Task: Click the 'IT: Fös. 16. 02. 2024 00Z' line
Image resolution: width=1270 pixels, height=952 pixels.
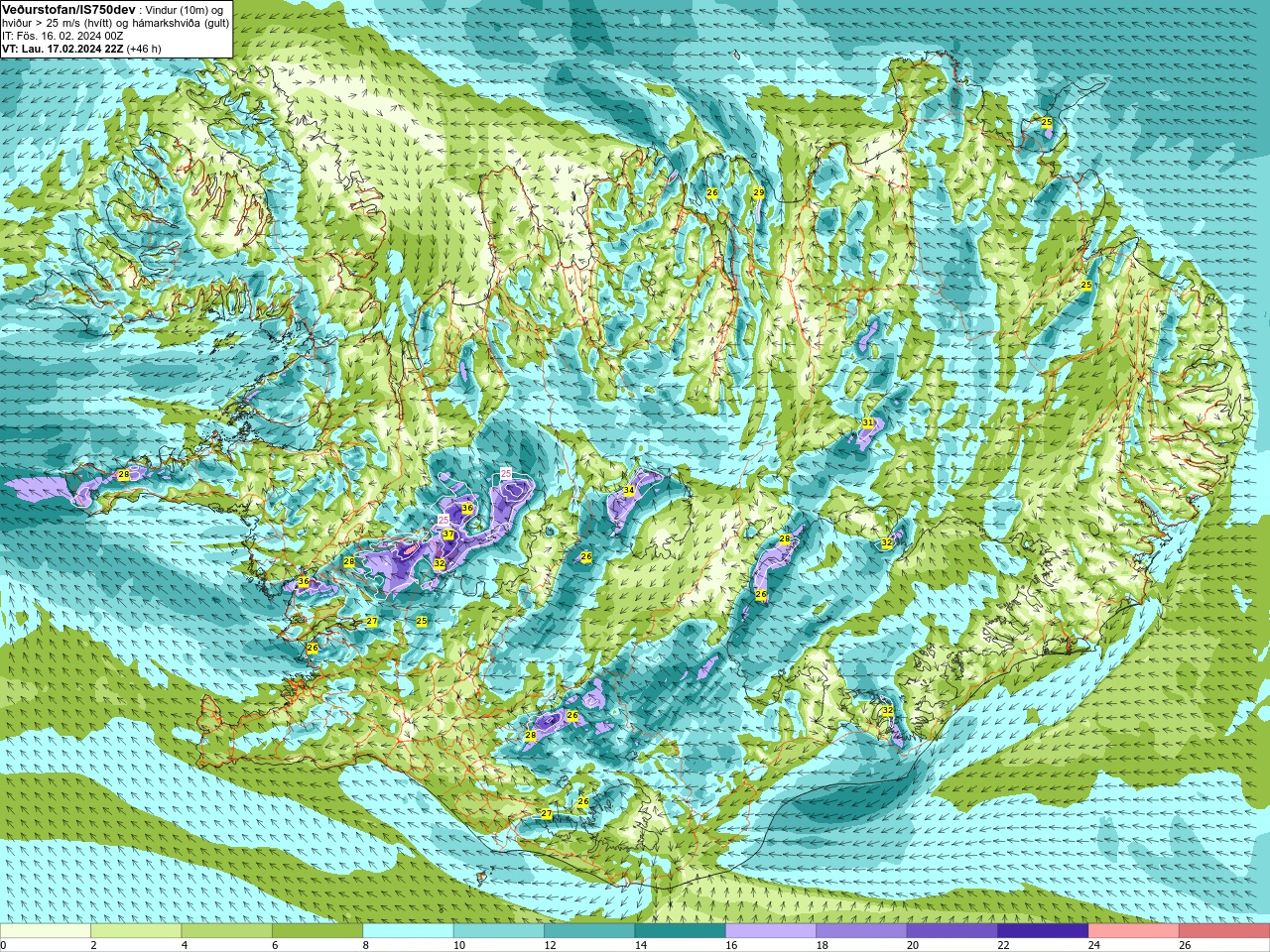Action: coord(63,36)
